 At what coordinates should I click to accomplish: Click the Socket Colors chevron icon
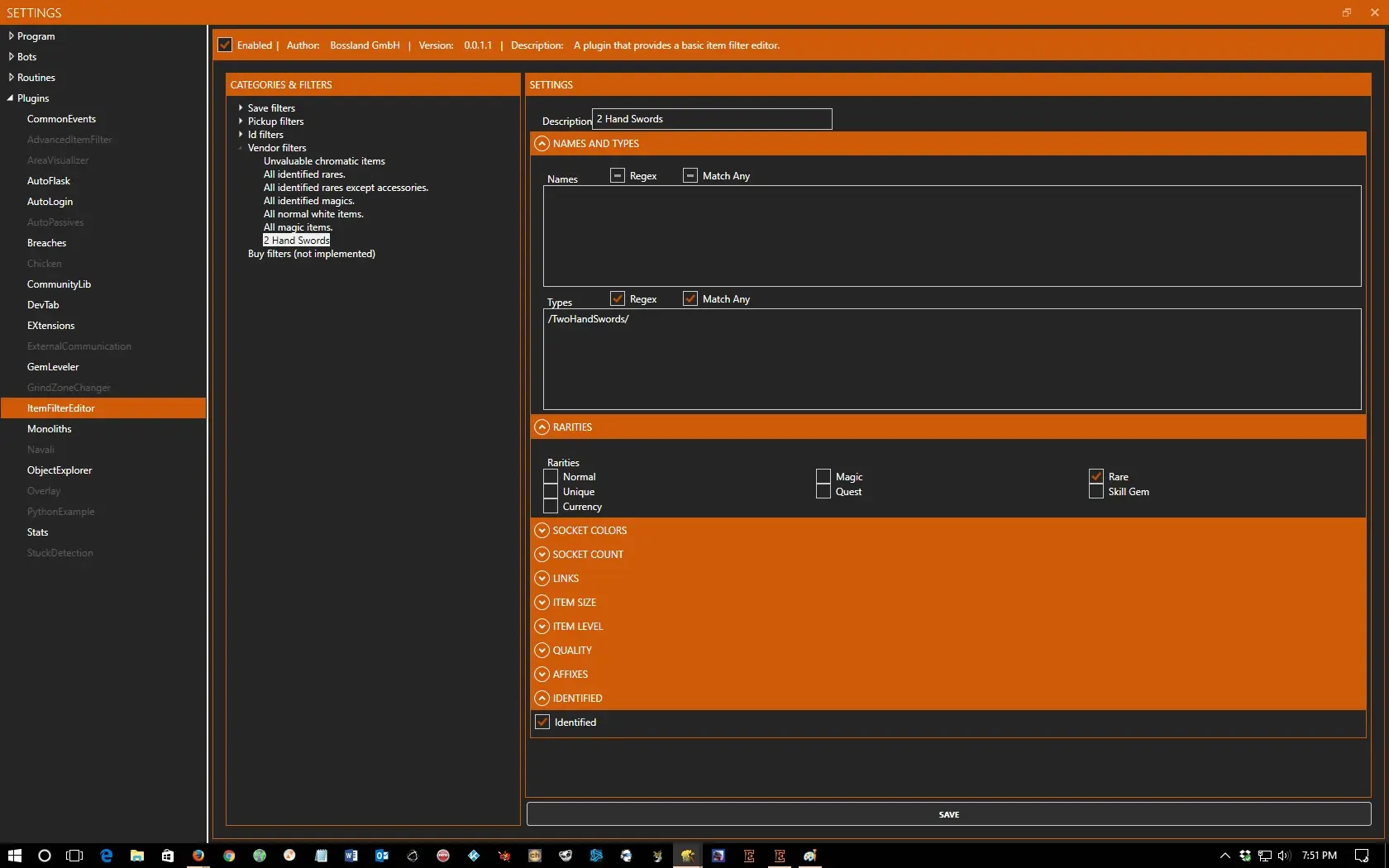542,531
